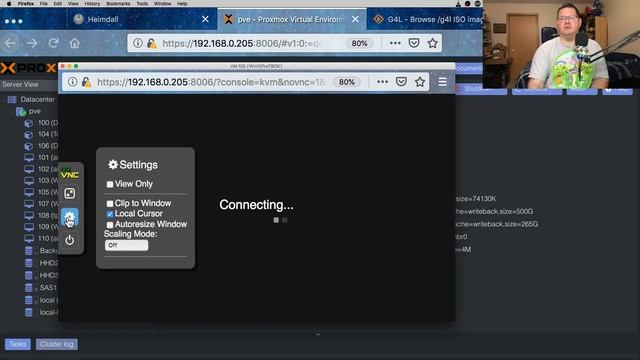
Task: Open page actions menu in main URL bar
Action: point(395,43)
